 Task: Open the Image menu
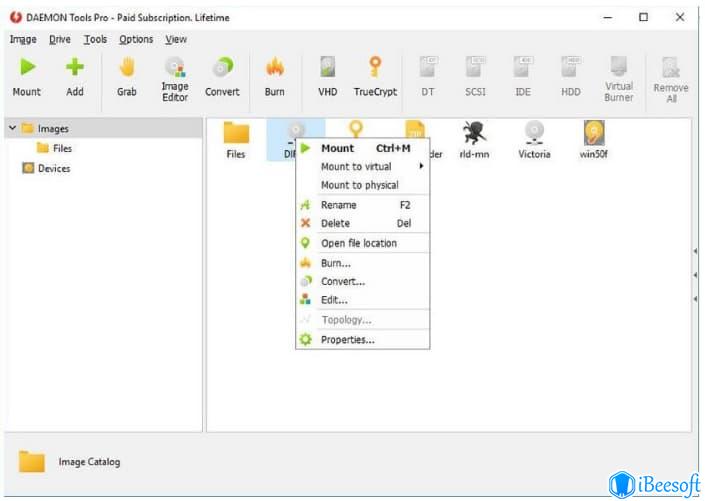(x=23, y=40)
